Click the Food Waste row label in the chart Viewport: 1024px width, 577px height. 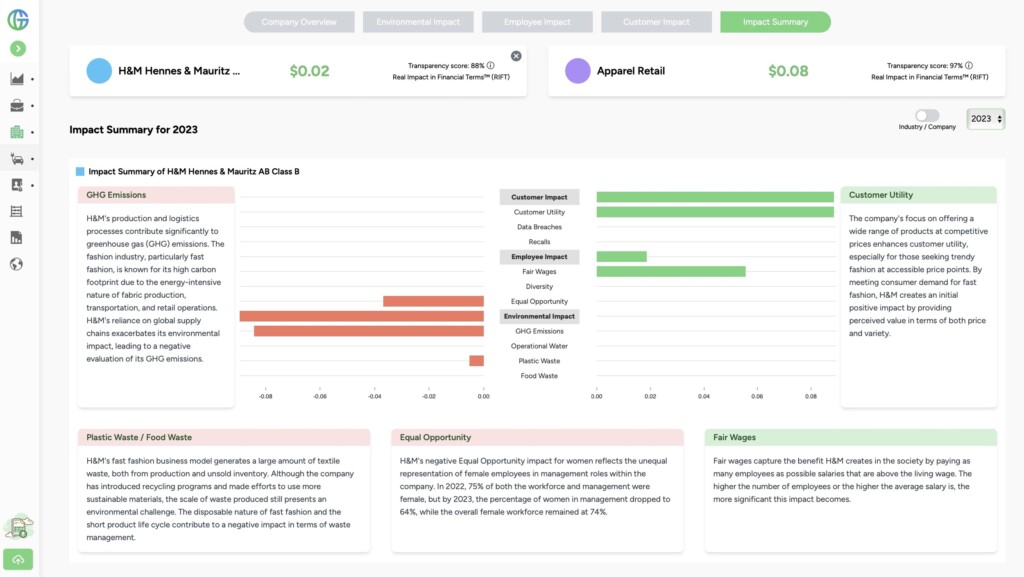pos(539,376)
